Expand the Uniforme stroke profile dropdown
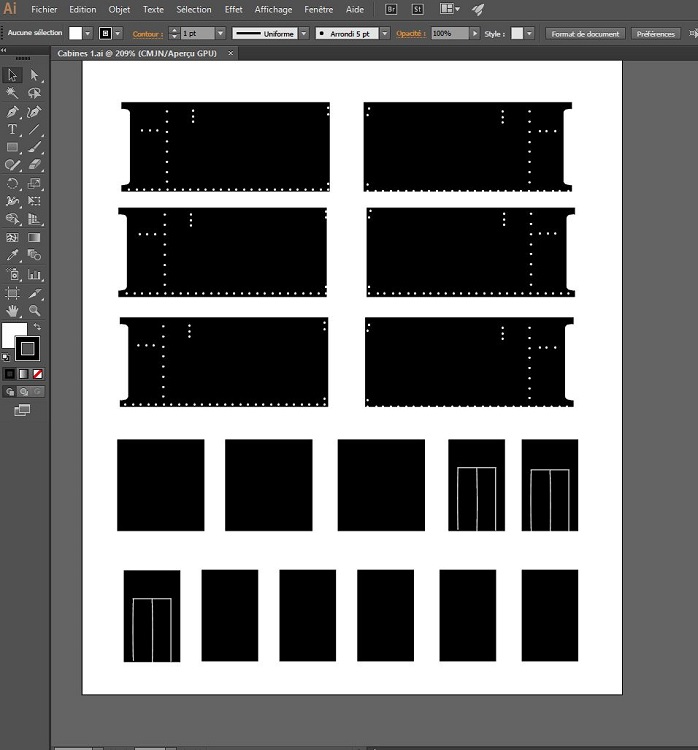698x750 pixels. coord(304,33)
